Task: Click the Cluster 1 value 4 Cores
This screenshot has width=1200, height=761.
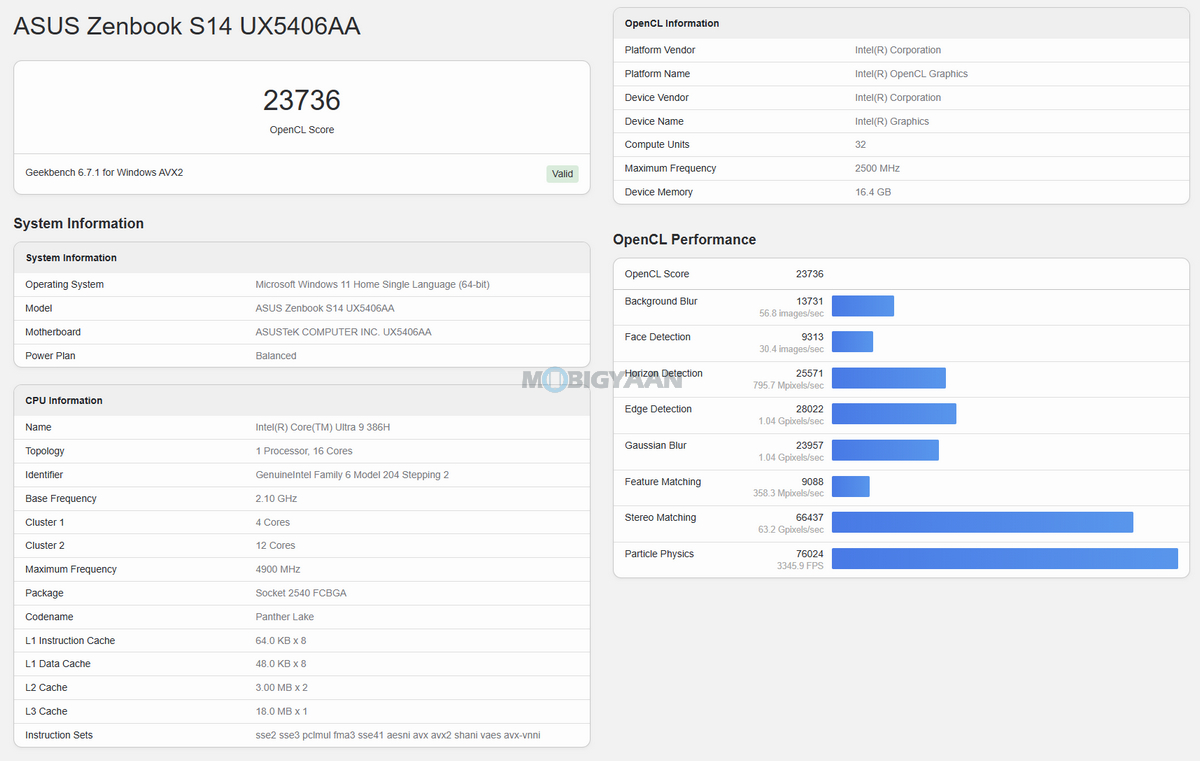Action: [273, 522]
